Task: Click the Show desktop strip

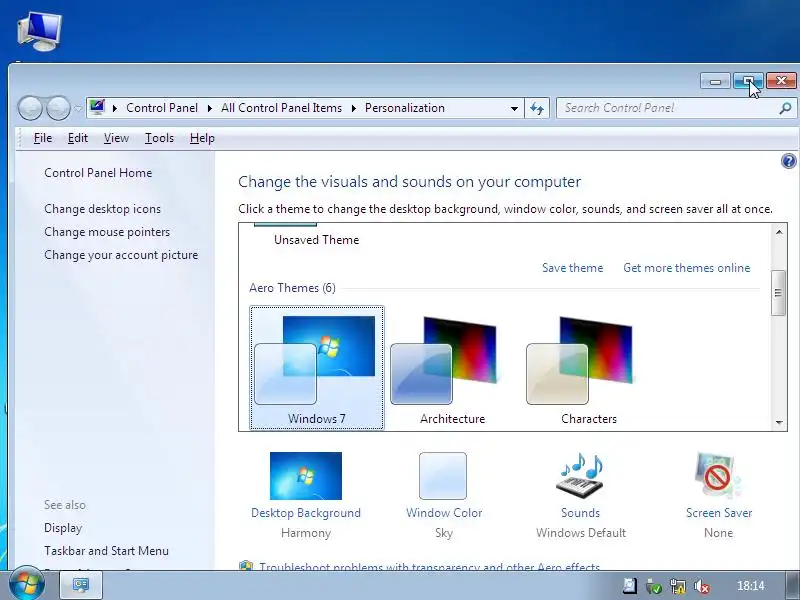Action: pos(792,585)
